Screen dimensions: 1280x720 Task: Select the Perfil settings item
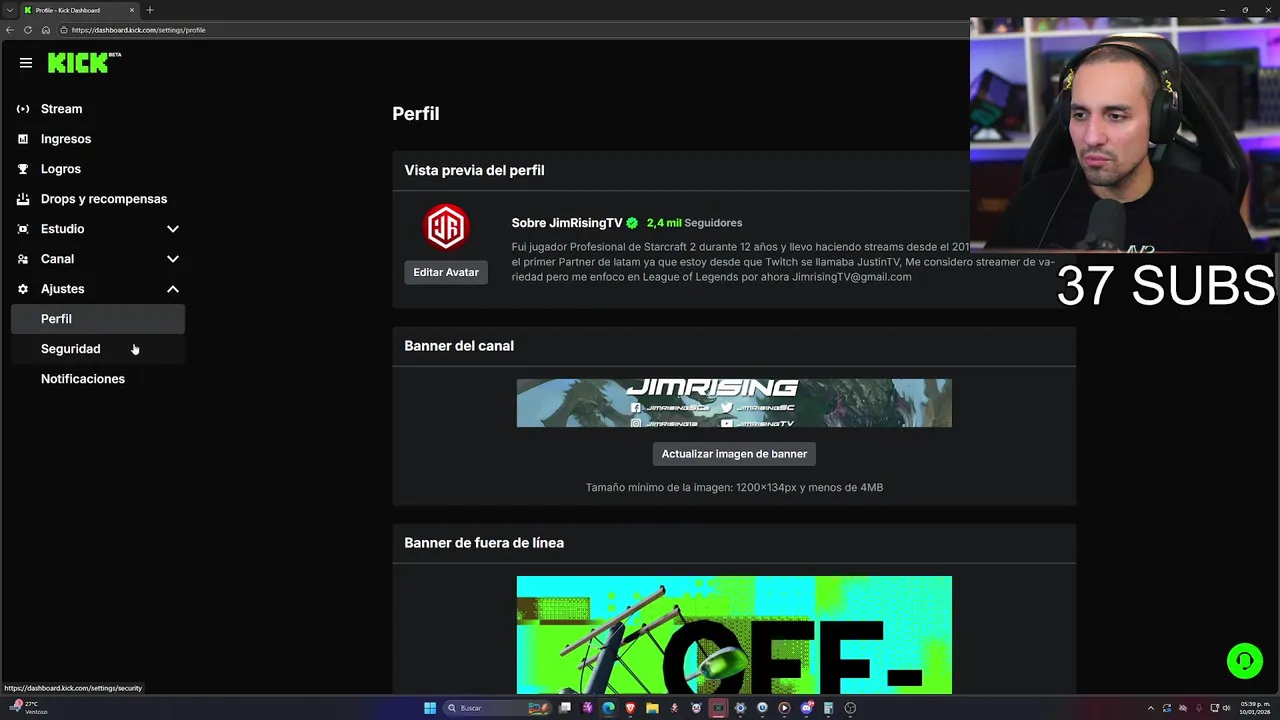coord(98,319)
